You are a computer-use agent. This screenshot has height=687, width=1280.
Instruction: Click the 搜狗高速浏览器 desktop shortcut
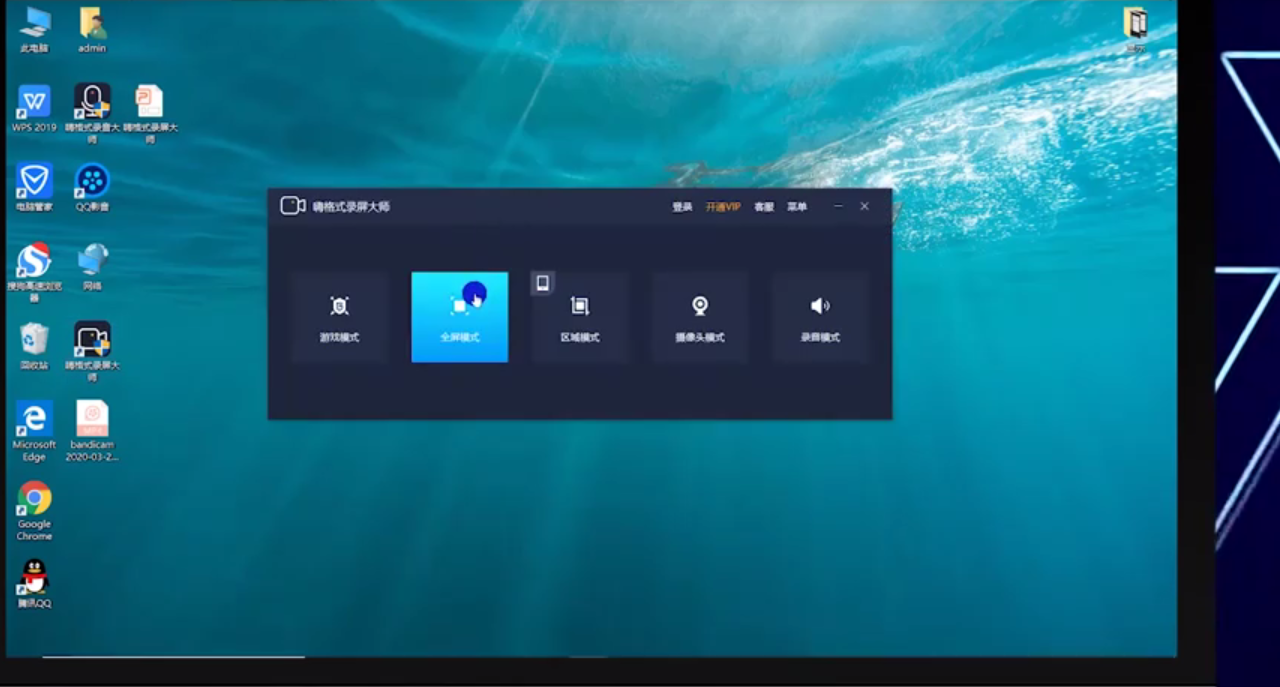tap(34, 270)
